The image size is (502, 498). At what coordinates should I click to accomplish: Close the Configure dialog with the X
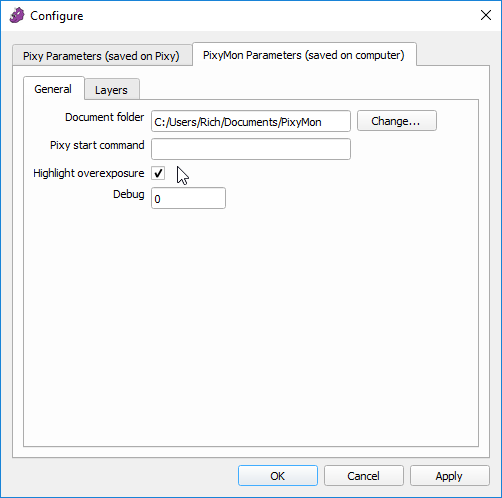486,15
